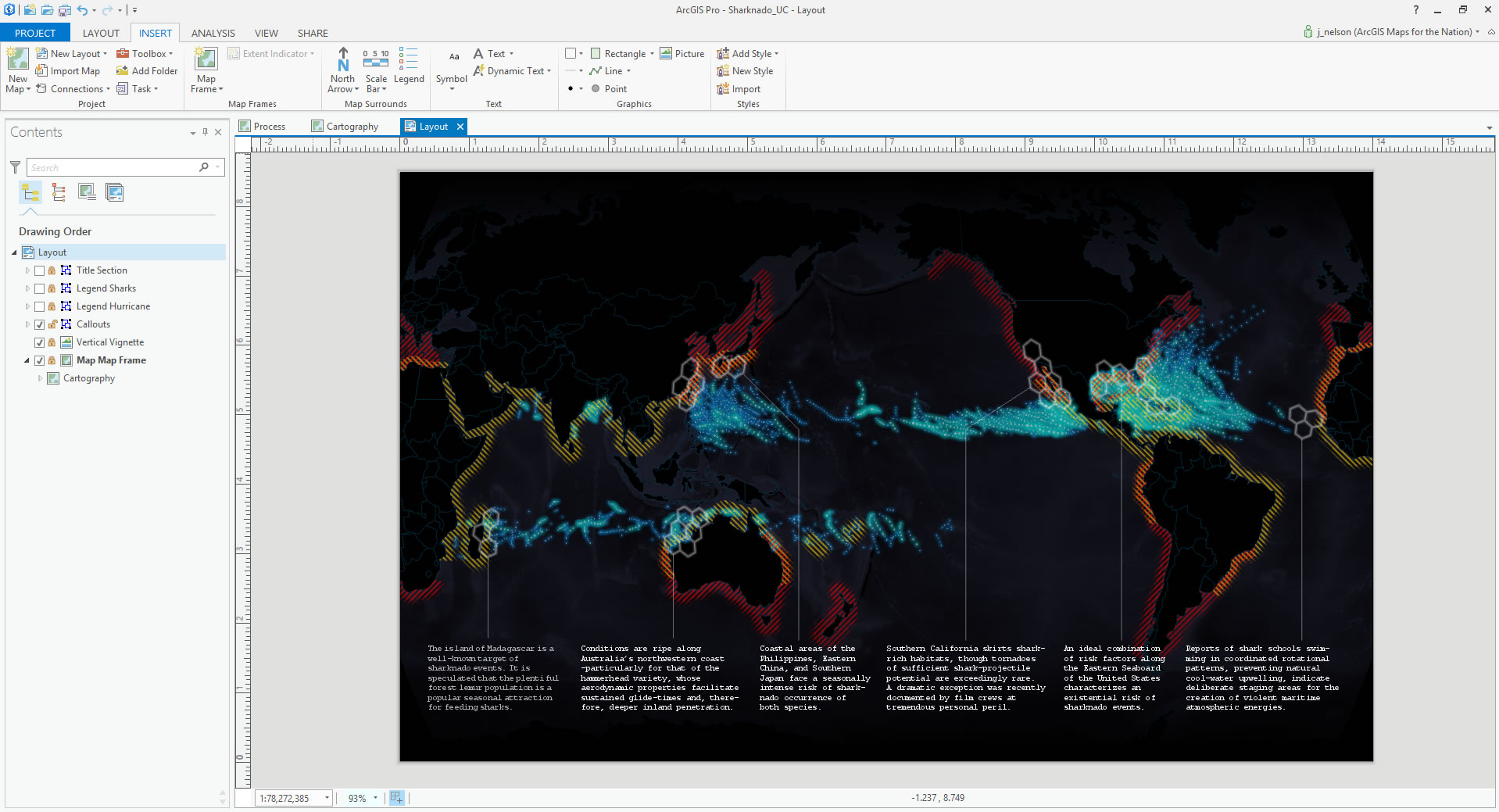
Task: Hide the Vertical Vignette element
Action: pos(39,342)
